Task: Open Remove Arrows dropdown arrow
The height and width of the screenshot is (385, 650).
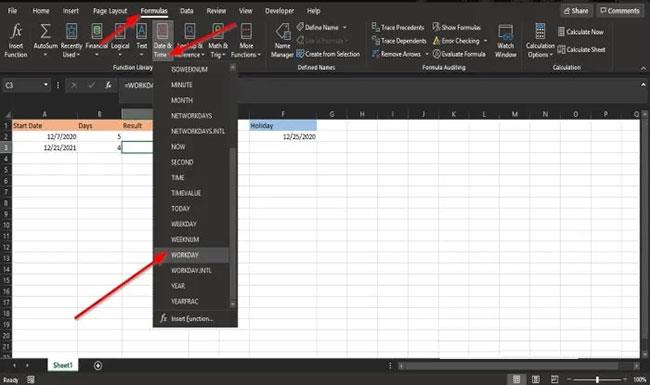Action: (x=427, y=54)
